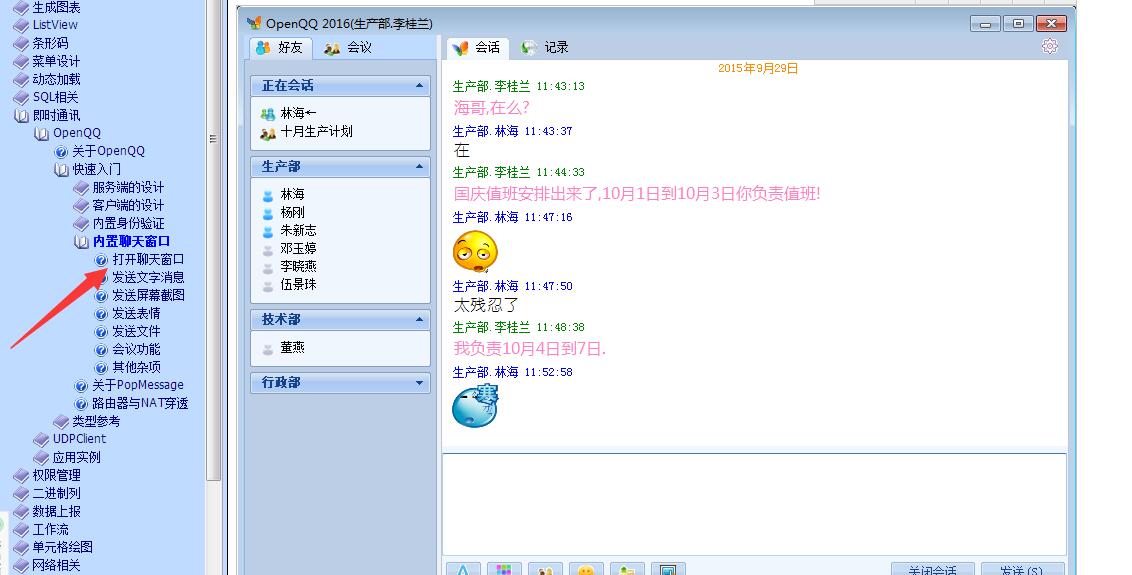Image resolution: width=1132 pixels, height=575 pixels.
Task: Switch to the 会议 tab
Action: pyautogui.click(x=348, y=48)
